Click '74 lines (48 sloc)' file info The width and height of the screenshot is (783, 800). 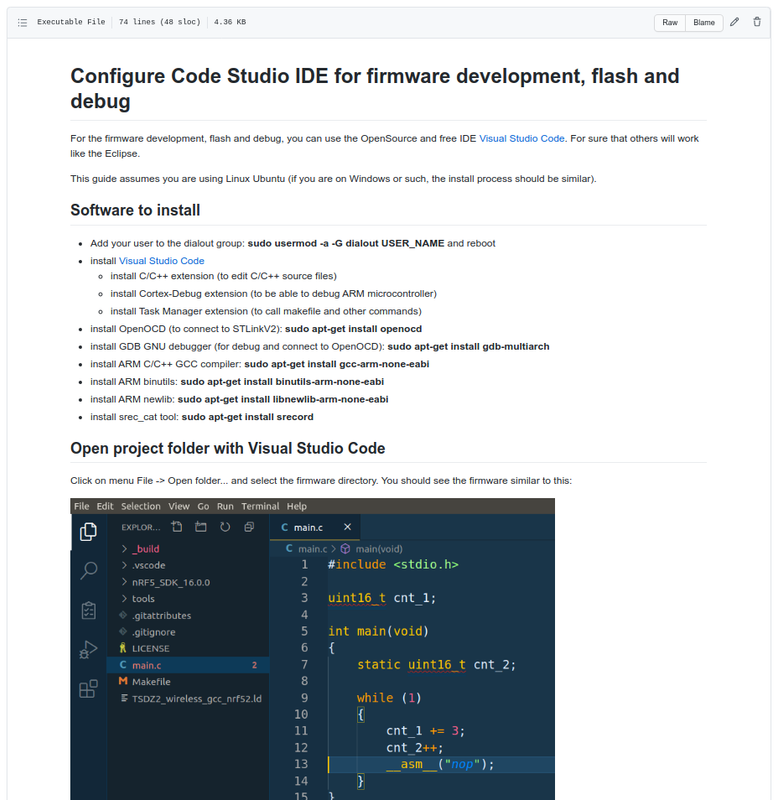(x=160, y=22)
